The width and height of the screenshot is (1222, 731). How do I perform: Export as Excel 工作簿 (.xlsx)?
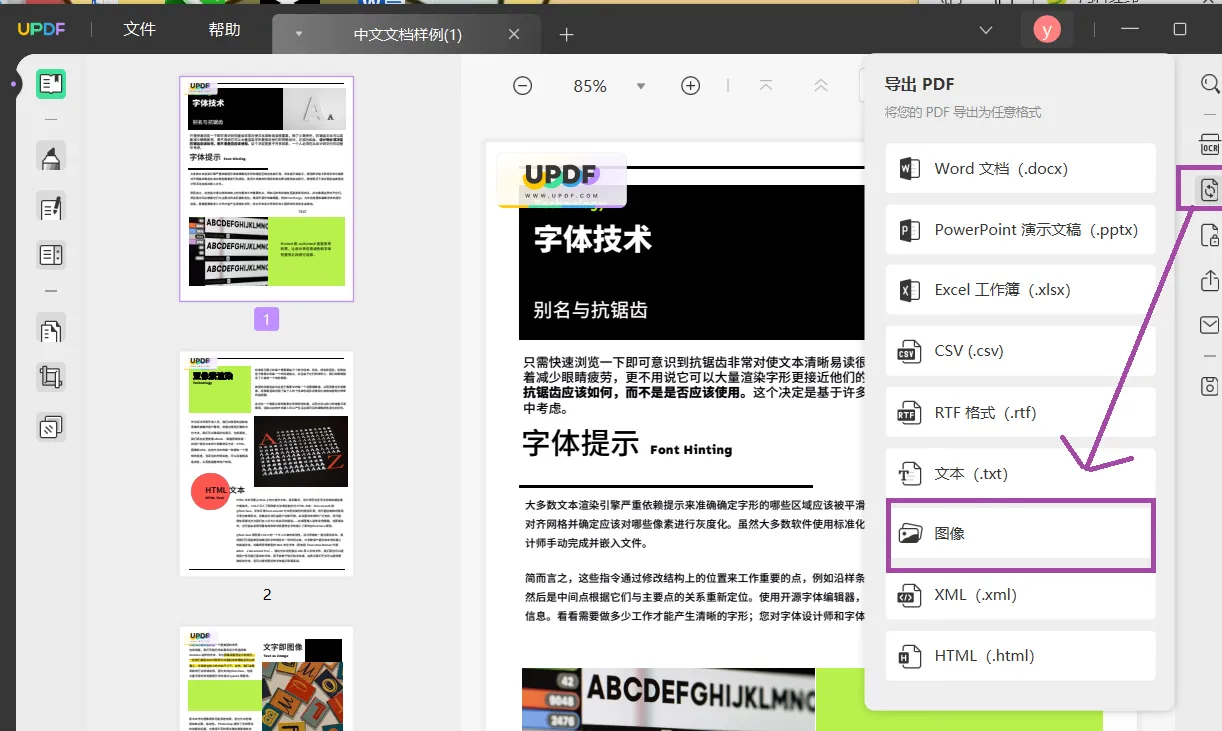(1021, 290)
